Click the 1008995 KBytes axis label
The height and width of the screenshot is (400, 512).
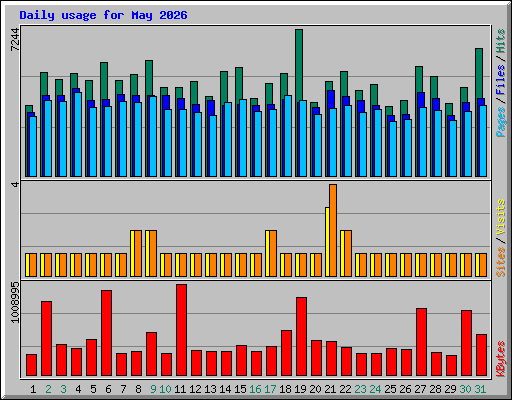coord(15,303)
